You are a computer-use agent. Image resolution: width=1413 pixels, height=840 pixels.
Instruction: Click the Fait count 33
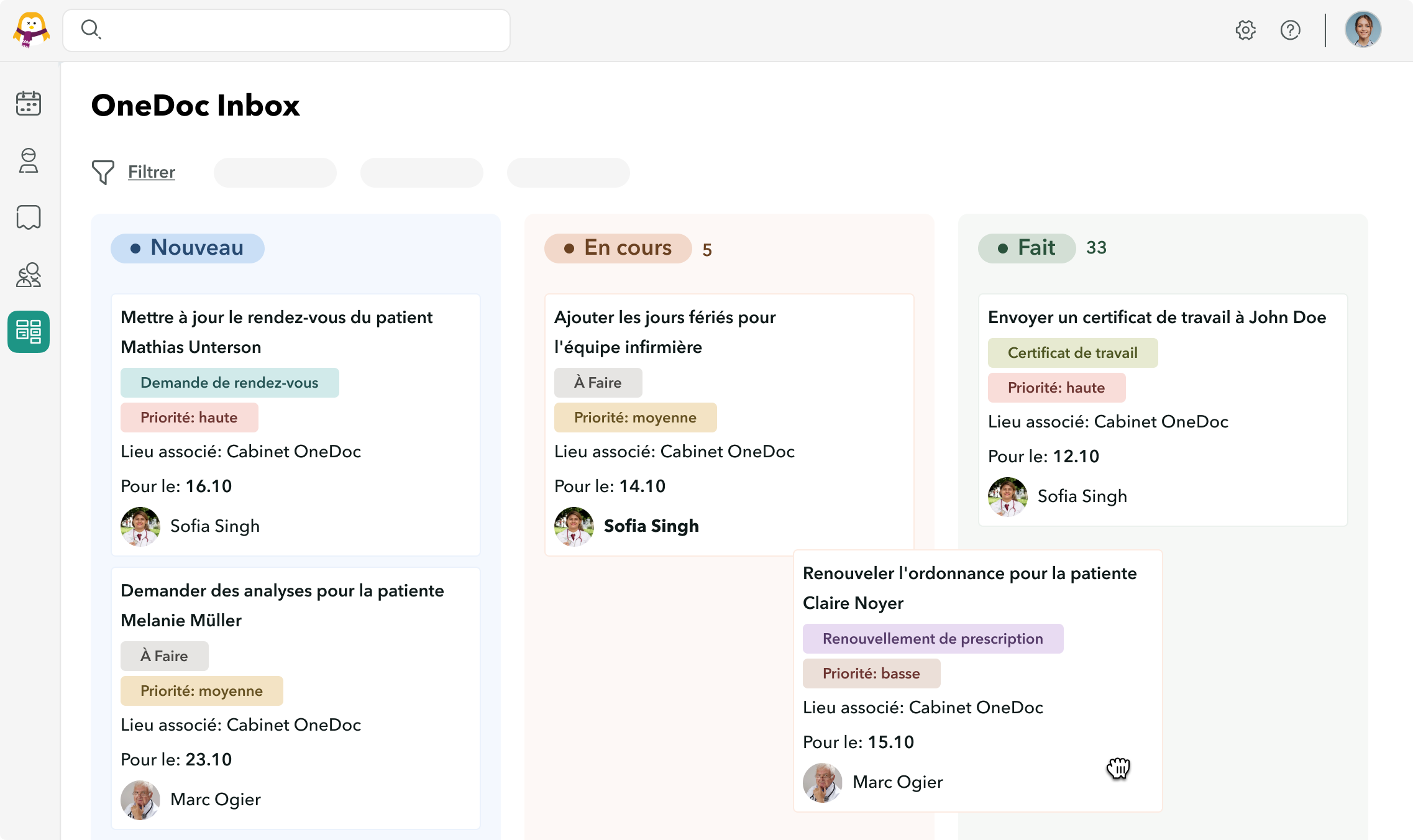pyautogui.click(x=1096, y=248)
